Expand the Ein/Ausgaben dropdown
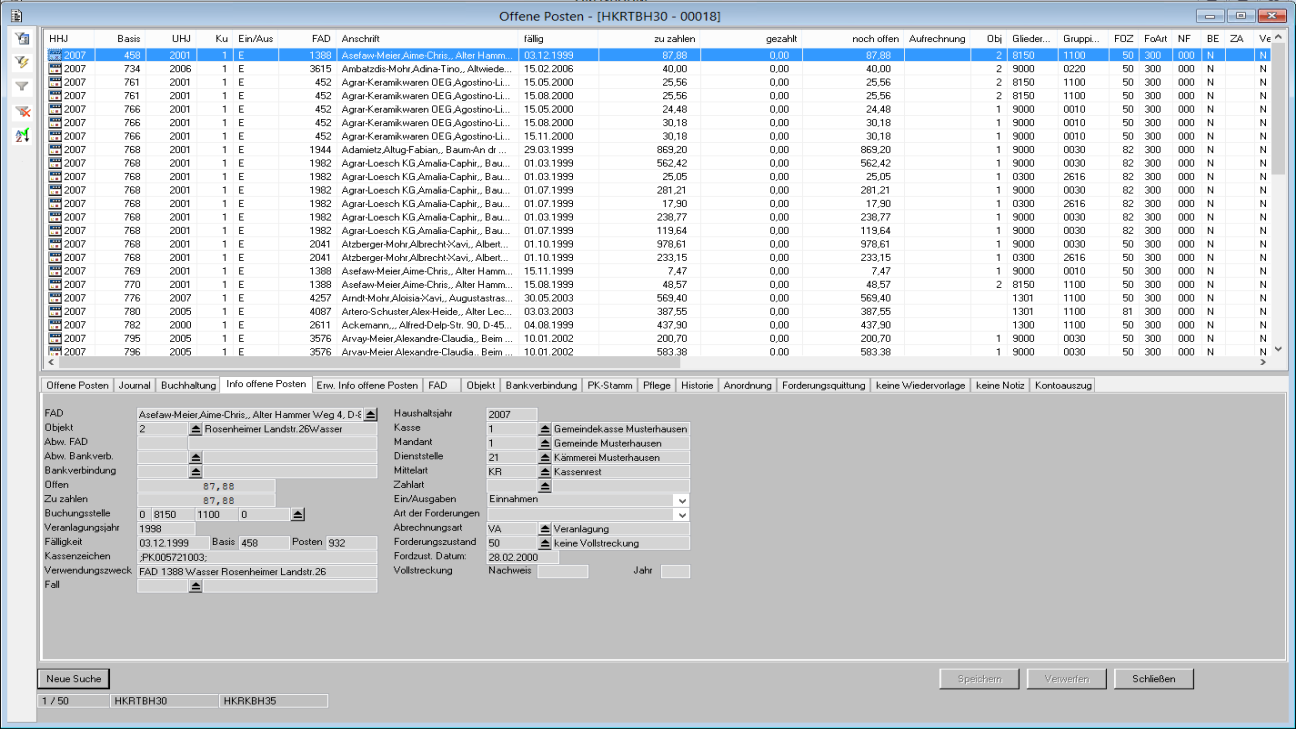This screenshot has height=729, width=1296. click(681, 500)
